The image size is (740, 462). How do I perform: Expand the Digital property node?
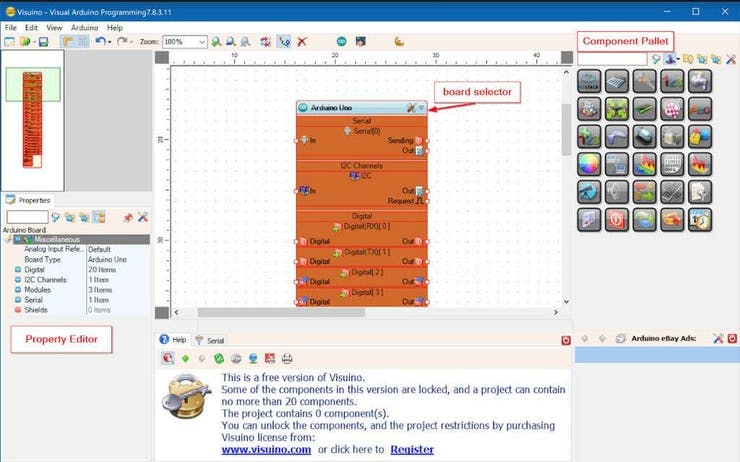tap(15, 270)
